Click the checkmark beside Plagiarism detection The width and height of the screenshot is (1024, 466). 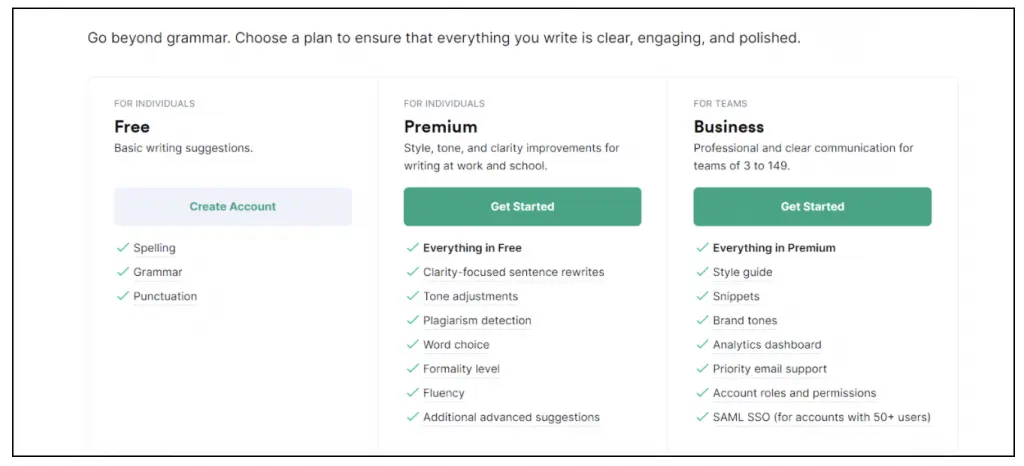pos(412,321)
